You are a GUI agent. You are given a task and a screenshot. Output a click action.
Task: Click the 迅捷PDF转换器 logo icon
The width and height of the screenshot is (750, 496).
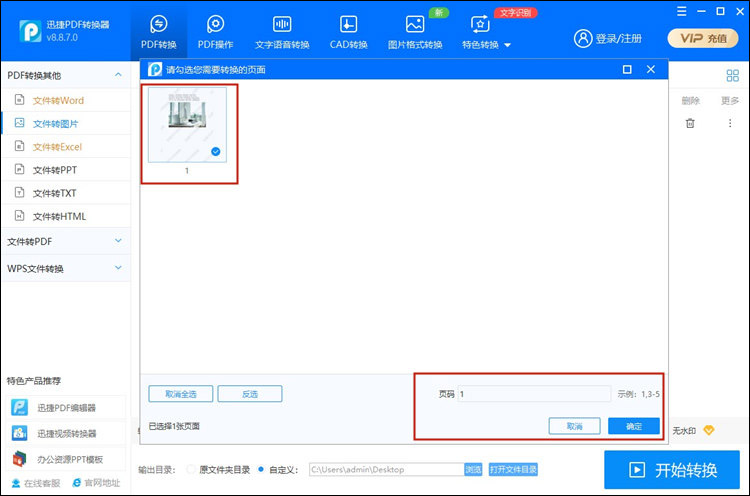30,31
